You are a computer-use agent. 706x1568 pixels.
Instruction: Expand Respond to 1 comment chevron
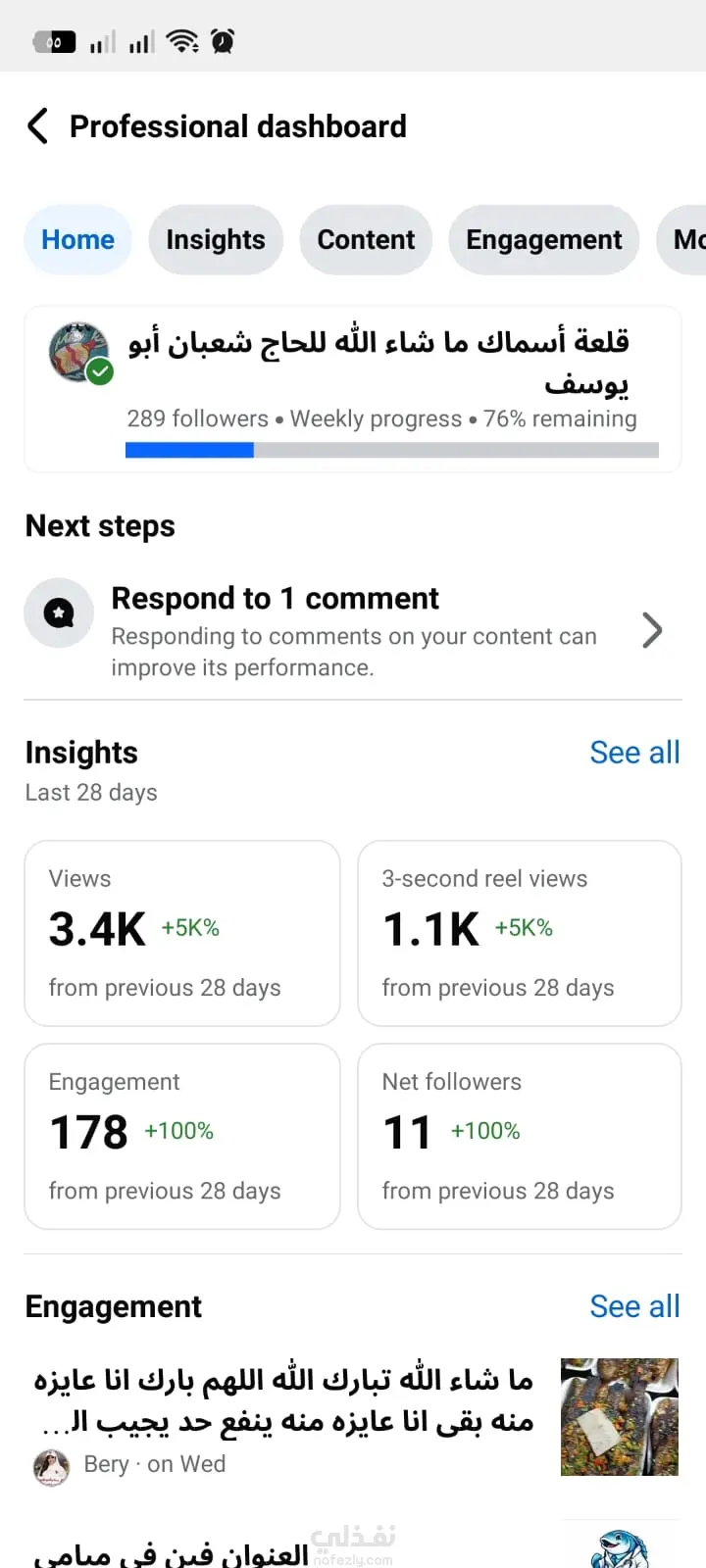tap(652, 630)
